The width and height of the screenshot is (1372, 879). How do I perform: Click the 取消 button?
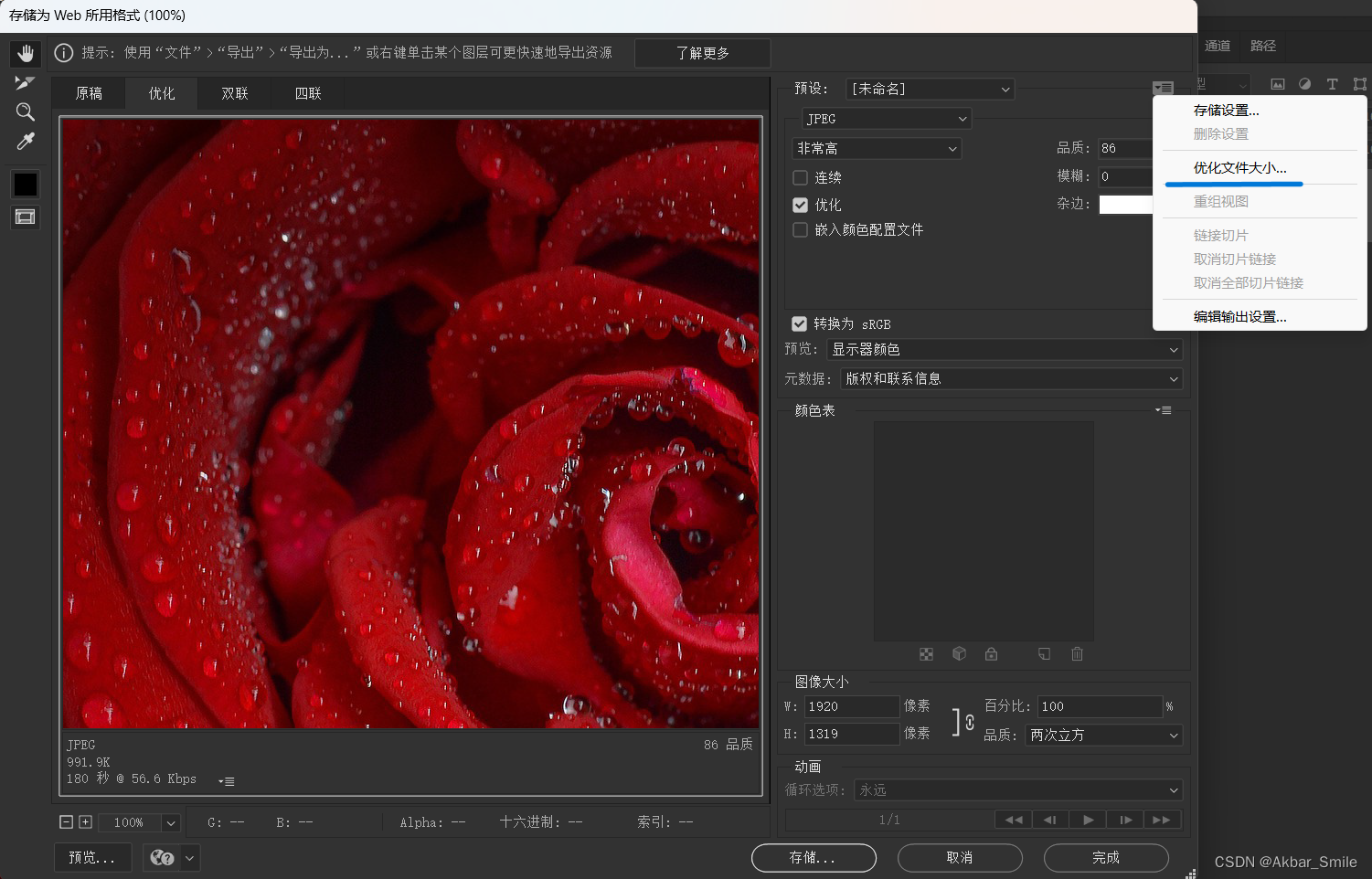tap(960, 858)
